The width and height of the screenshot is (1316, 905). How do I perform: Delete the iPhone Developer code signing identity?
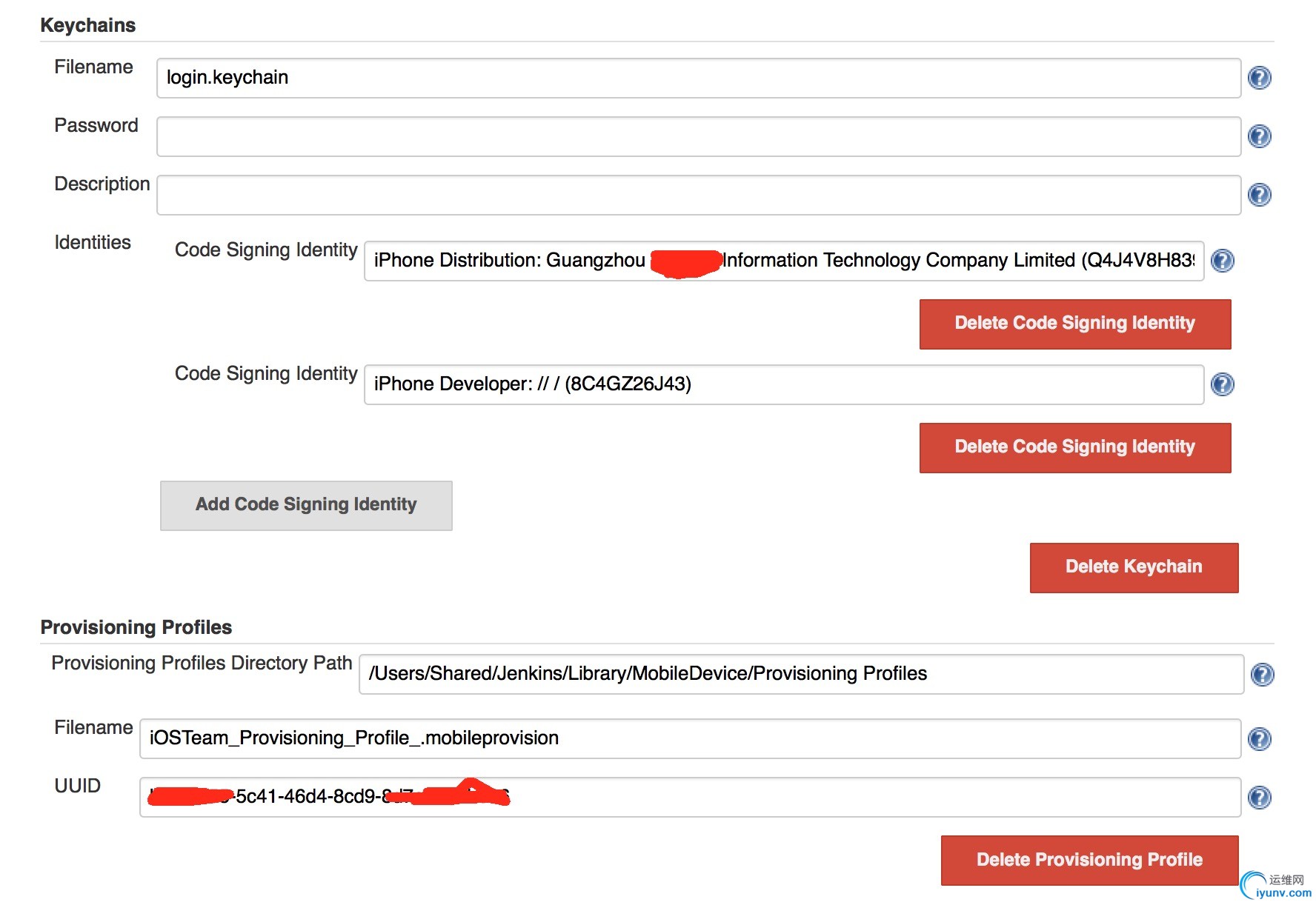point(1075,447)
